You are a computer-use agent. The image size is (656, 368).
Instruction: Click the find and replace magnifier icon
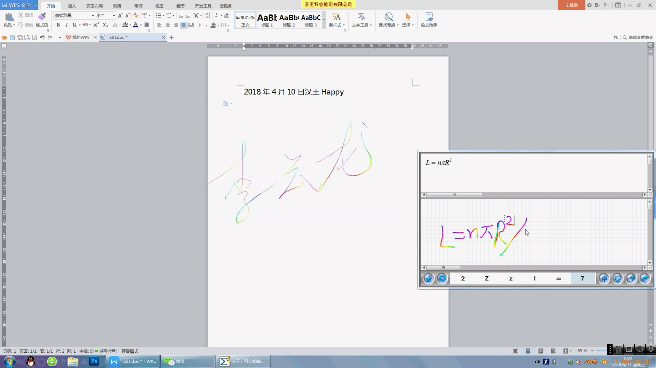389,17
